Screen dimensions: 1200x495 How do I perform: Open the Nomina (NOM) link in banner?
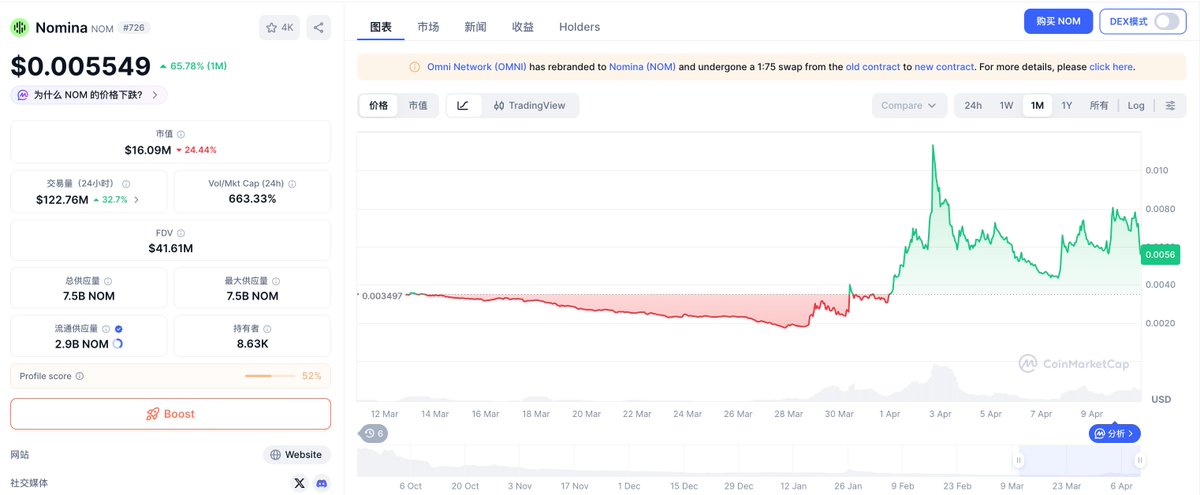[x=643, y=67]
